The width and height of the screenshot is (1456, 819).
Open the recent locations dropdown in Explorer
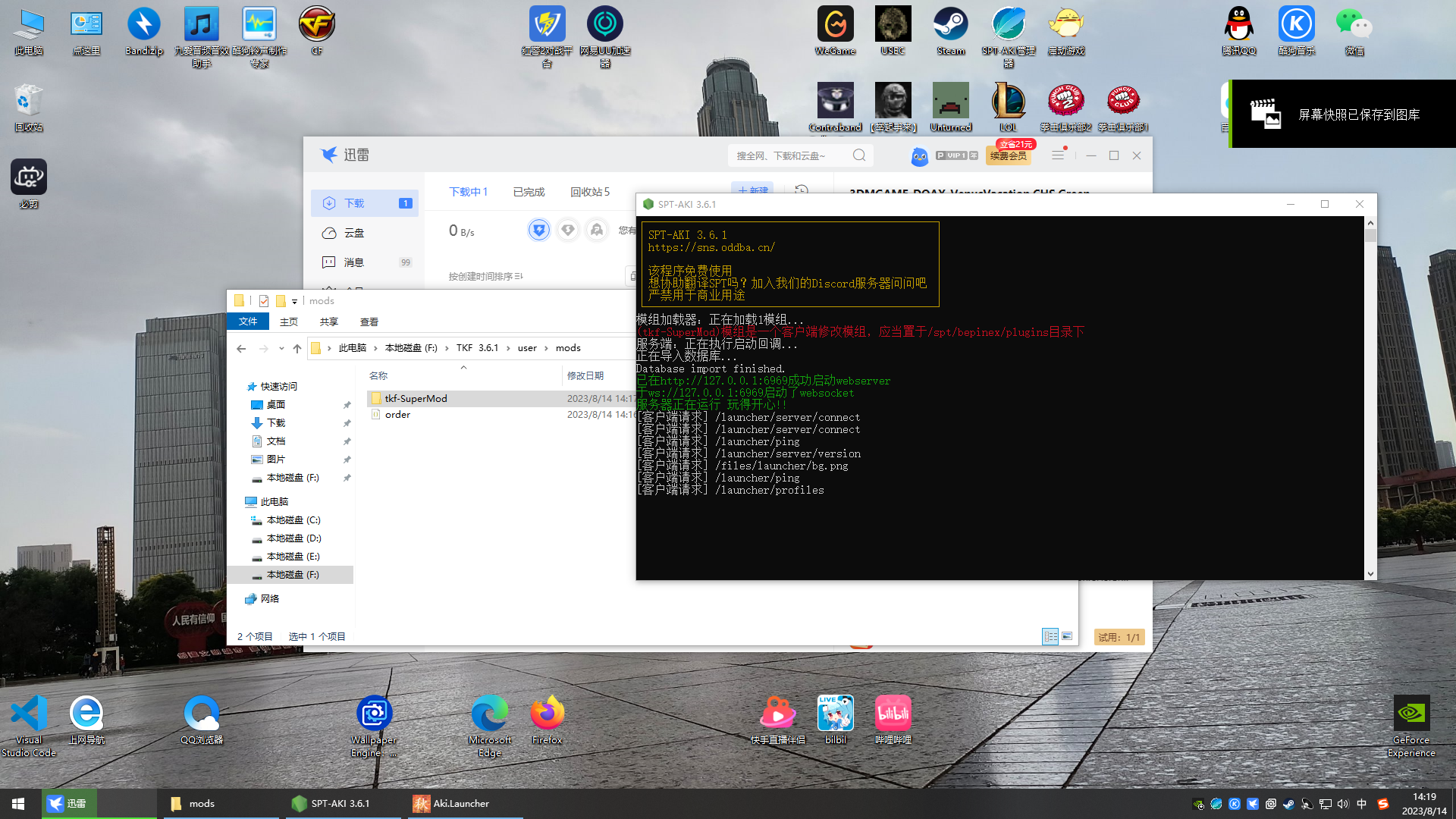281,348
